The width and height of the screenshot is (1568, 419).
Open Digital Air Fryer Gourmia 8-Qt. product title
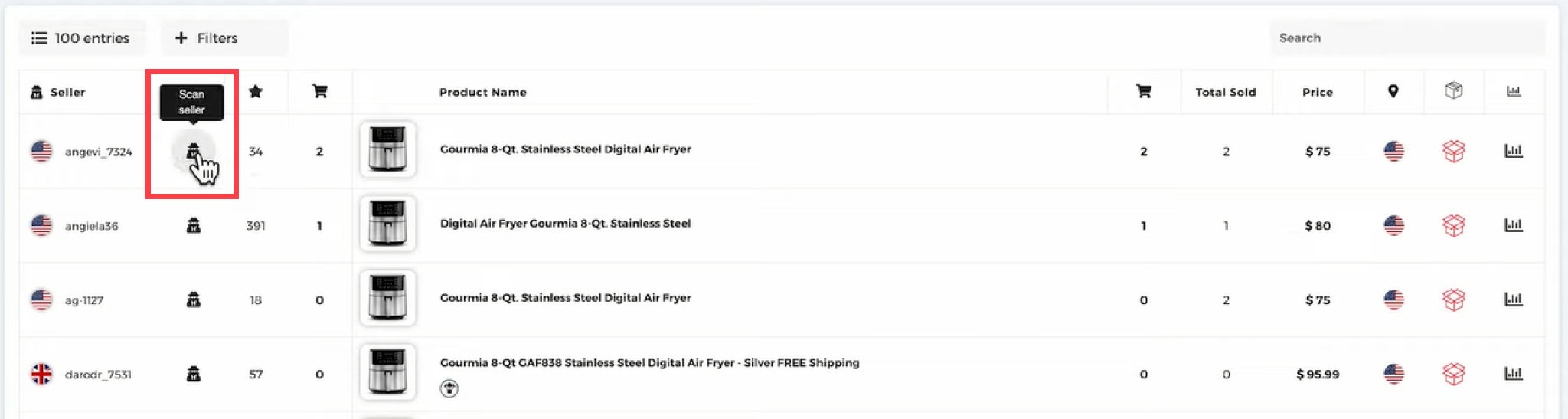coord(565,224)
